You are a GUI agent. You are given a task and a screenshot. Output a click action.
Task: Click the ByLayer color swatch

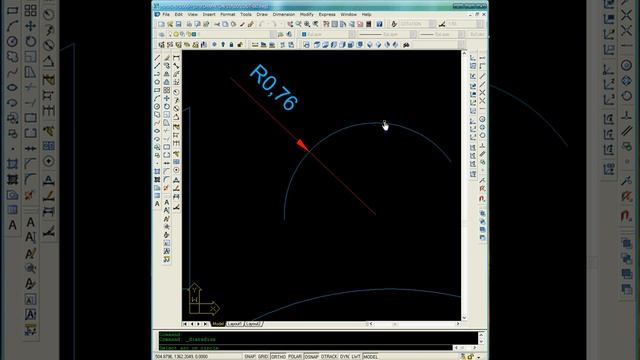click(304, 35)
